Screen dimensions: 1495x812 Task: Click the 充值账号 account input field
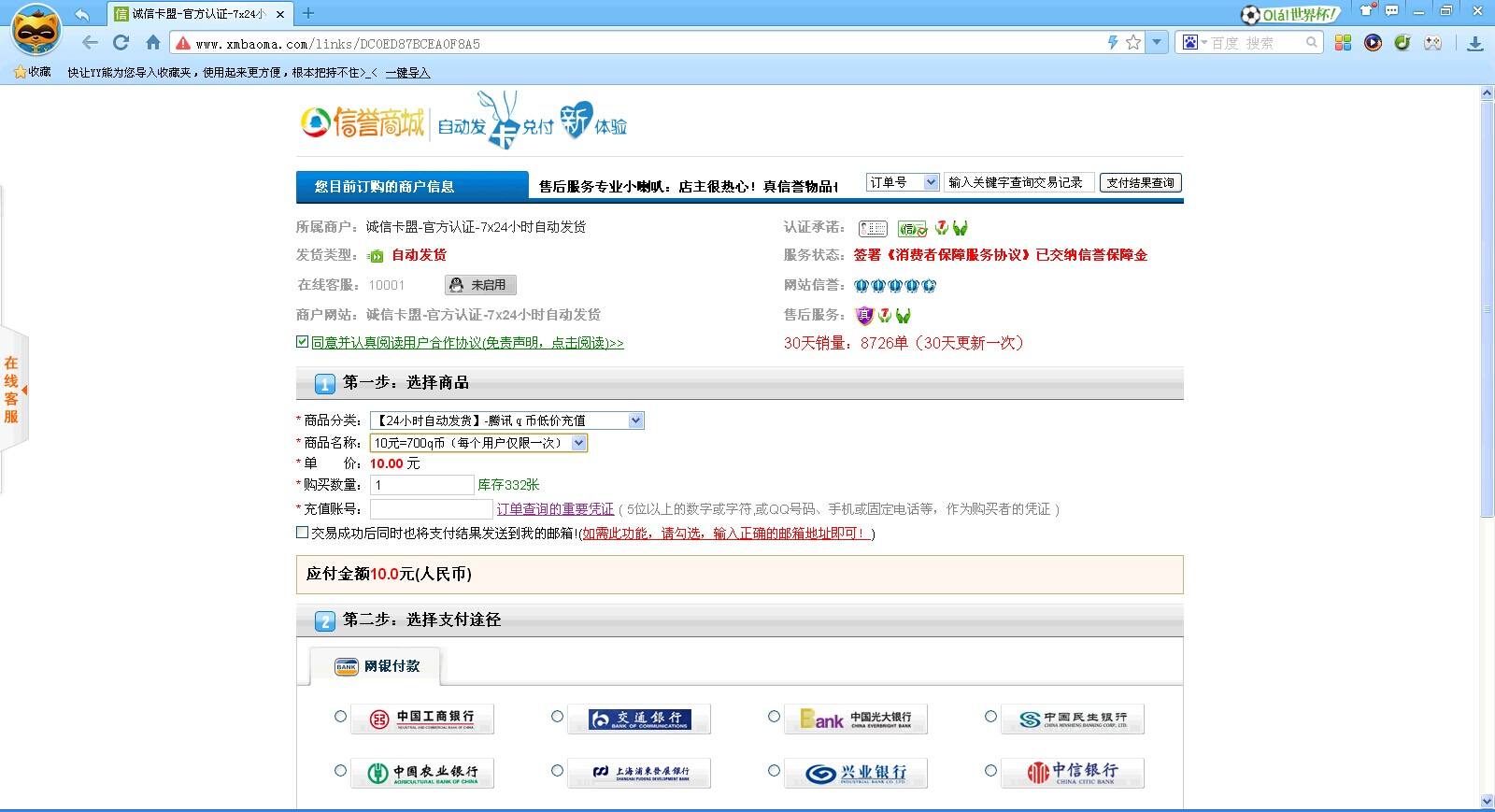click(x=432, y=509)
